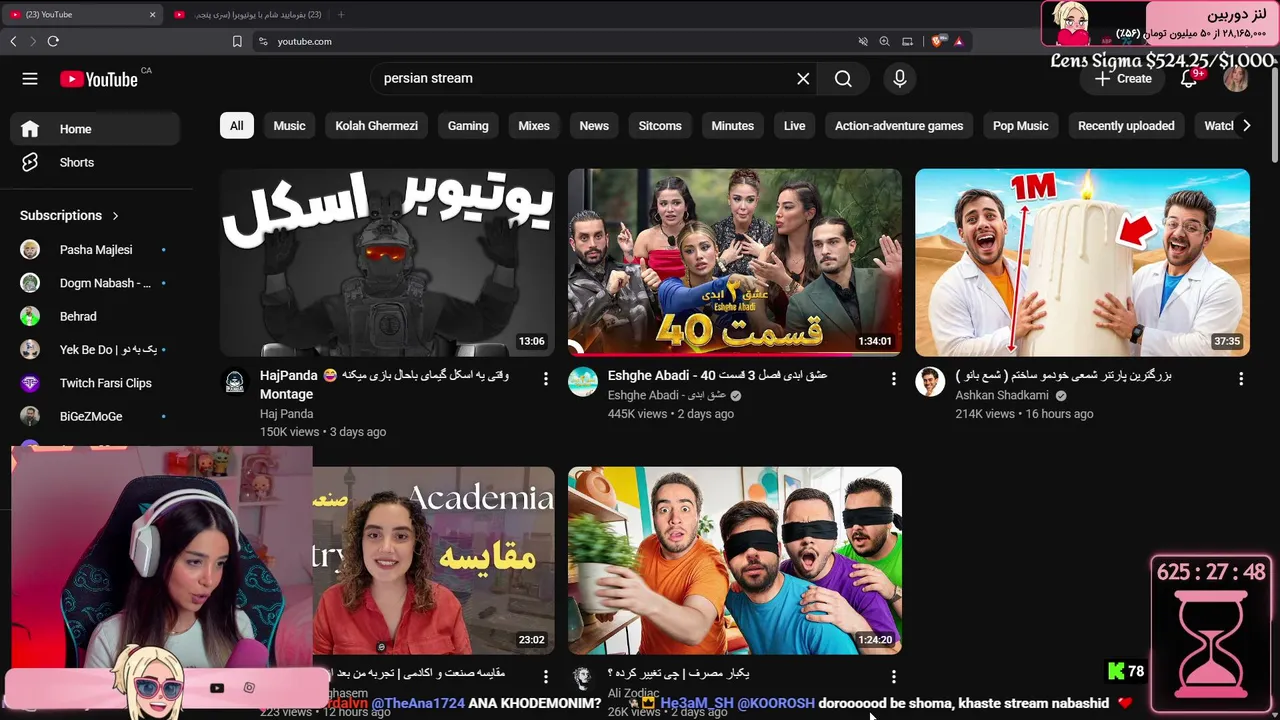
Task: Click the Brave Shields lion icon
Action: (937, 41)
